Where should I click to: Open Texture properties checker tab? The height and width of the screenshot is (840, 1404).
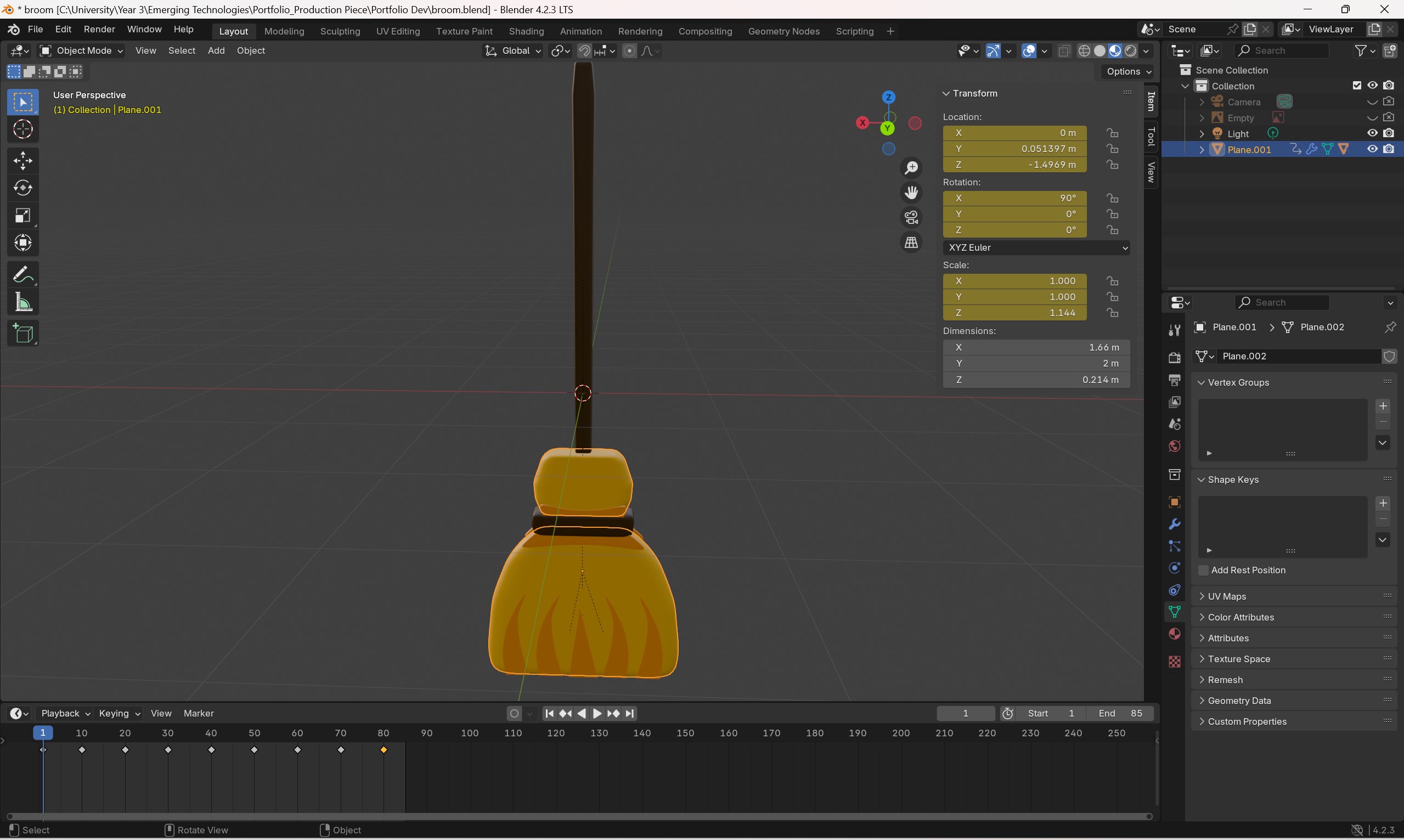click(1174, 662)
